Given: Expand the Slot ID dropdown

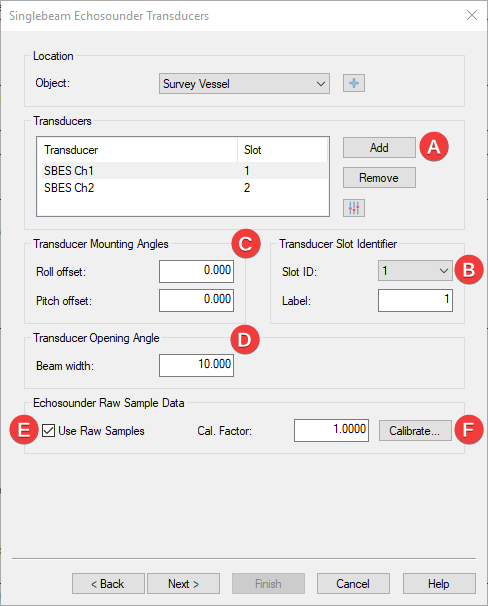Looking at the screenshot, I should coord(415,271).
